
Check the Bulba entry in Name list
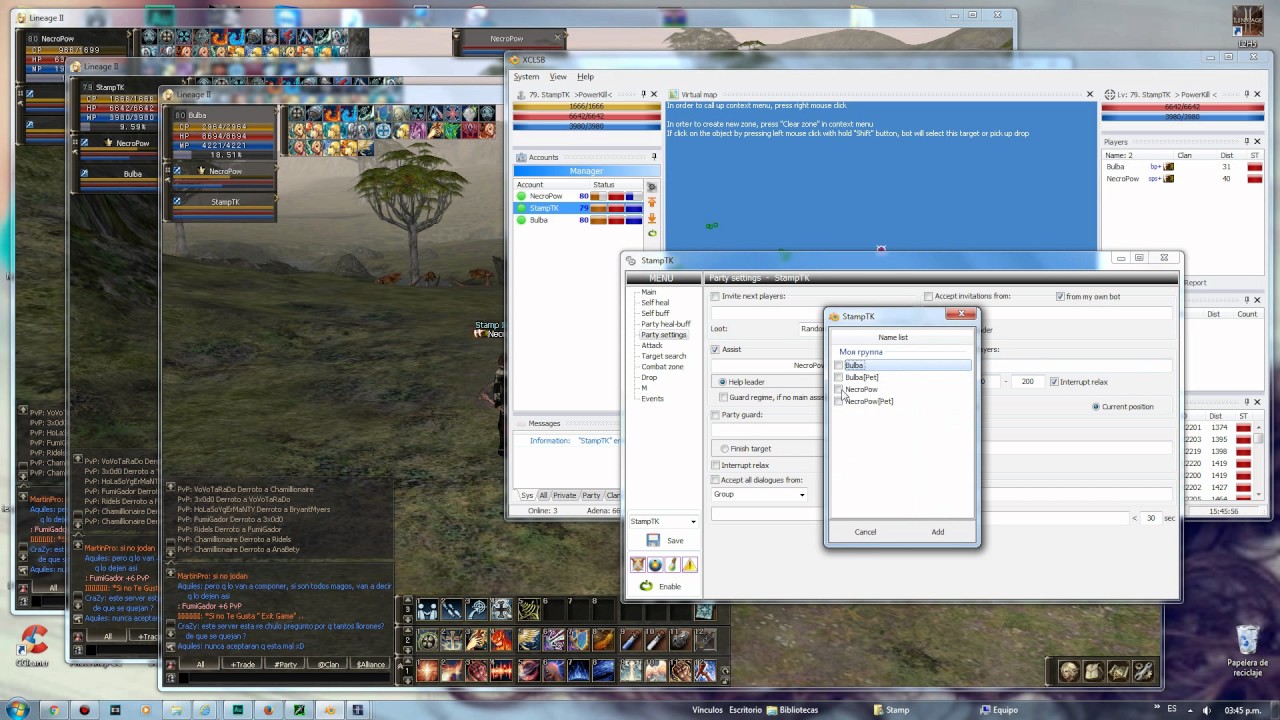pyautogui.click(x=839, y=366)
